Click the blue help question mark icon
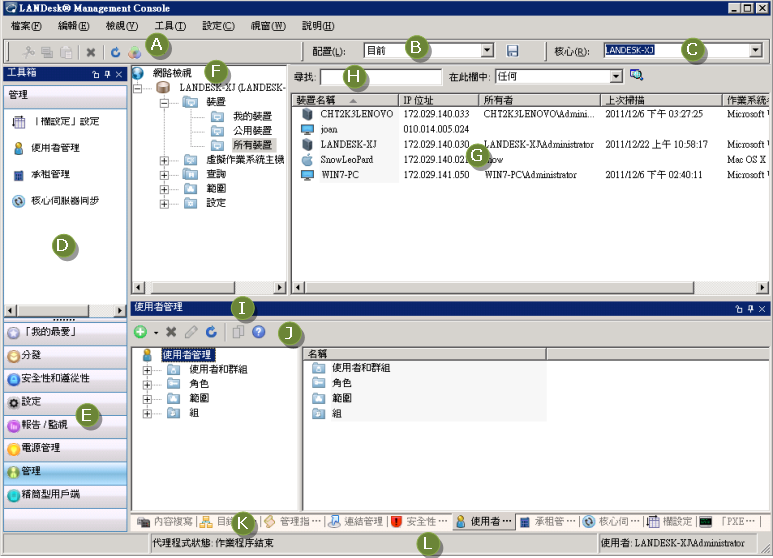 click(259, 332)
